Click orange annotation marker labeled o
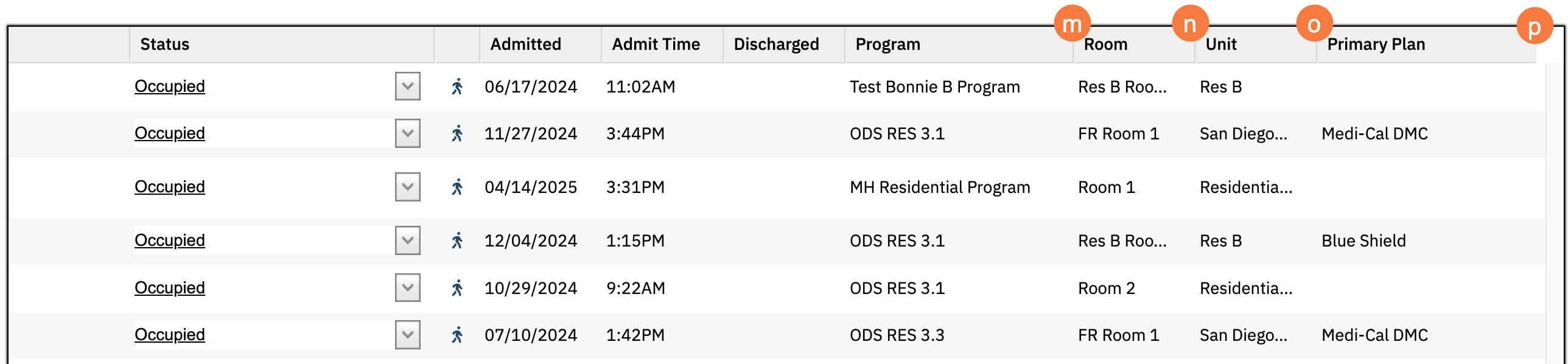 click(1314, 24)
